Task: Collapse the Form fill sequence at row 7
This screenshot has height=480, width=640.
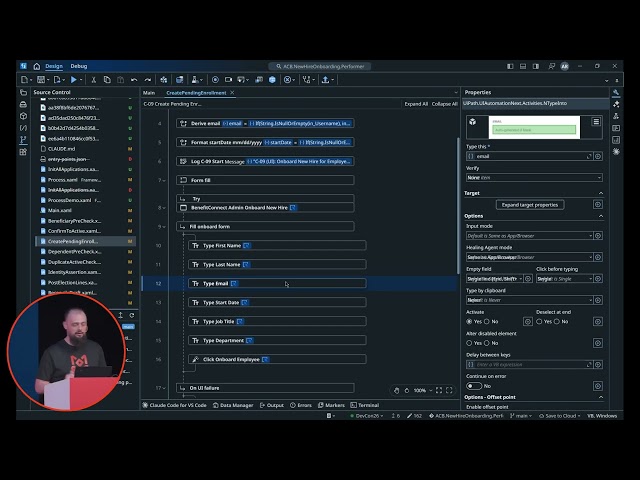Action: [164, 180]
